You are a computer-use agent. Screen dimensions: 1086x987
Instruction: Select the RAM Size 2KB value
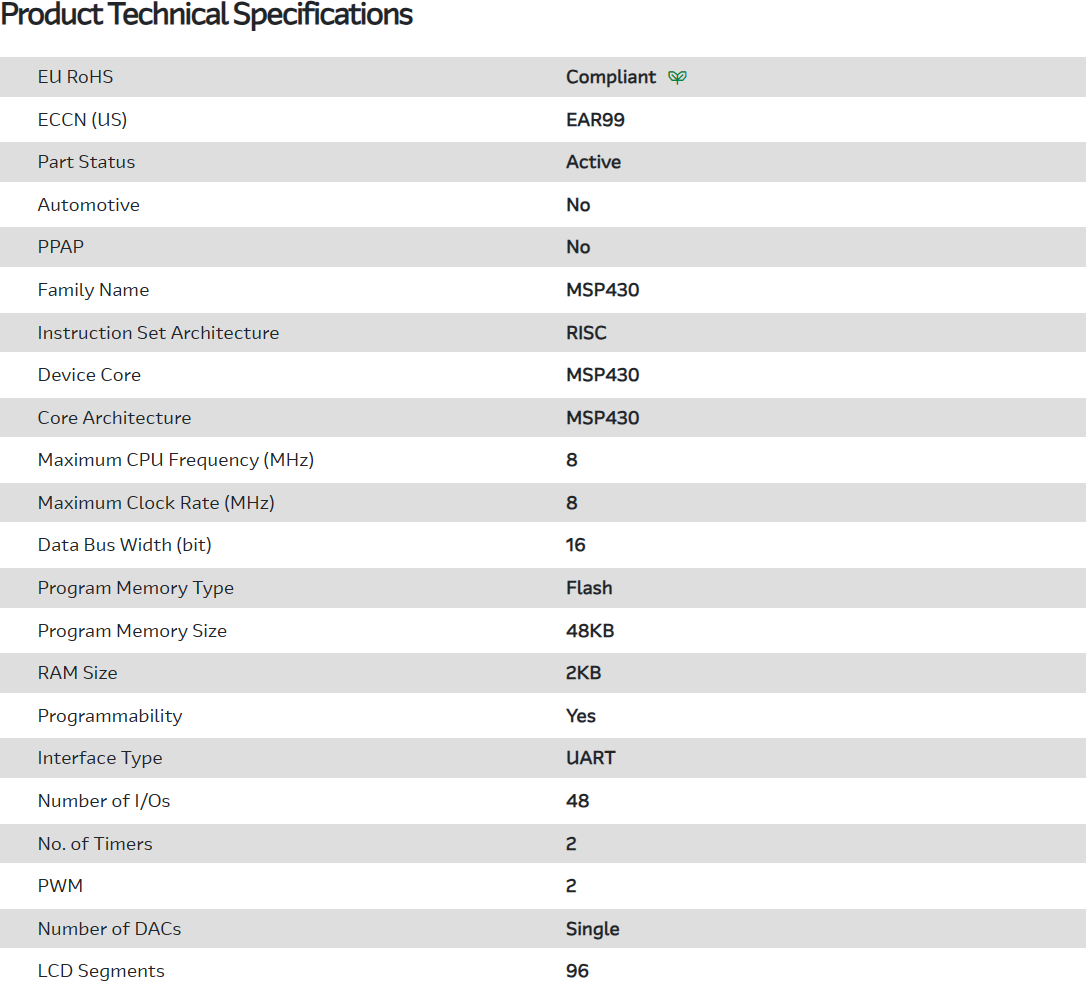tap(583, 673)
